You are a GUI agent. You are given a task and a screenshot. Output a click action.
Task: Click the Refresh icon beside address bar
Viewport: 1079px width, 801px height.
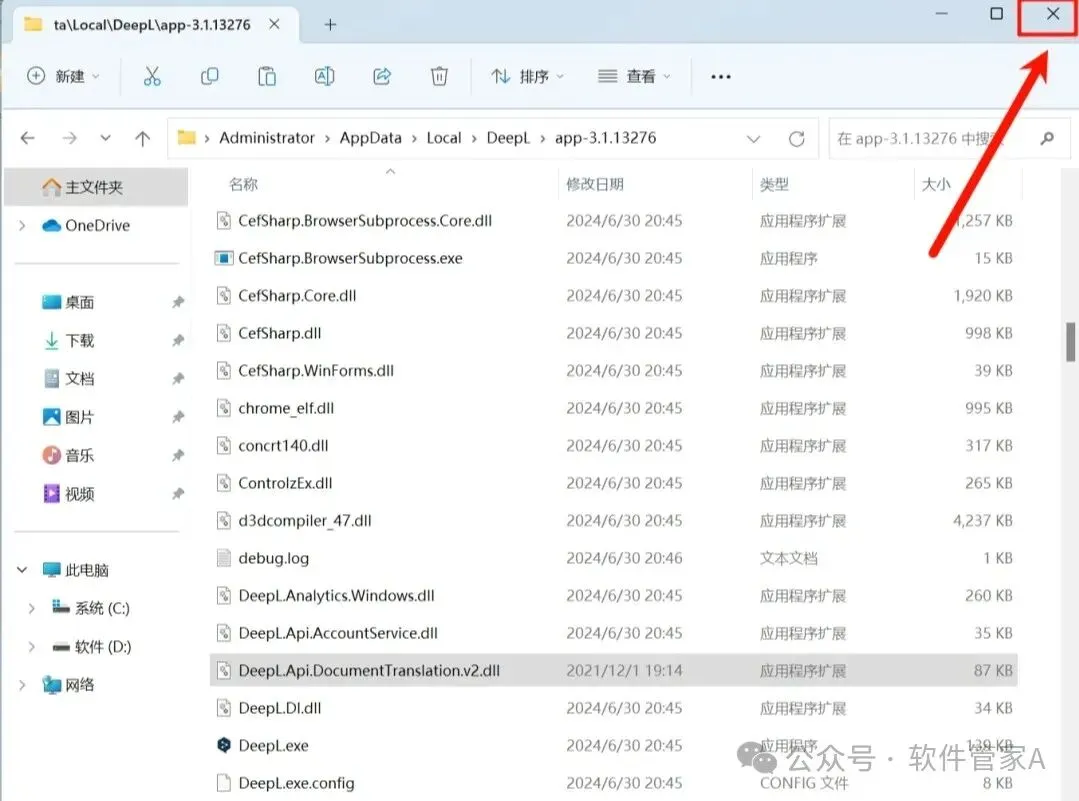pyautogui.click(x=797, y=139)
